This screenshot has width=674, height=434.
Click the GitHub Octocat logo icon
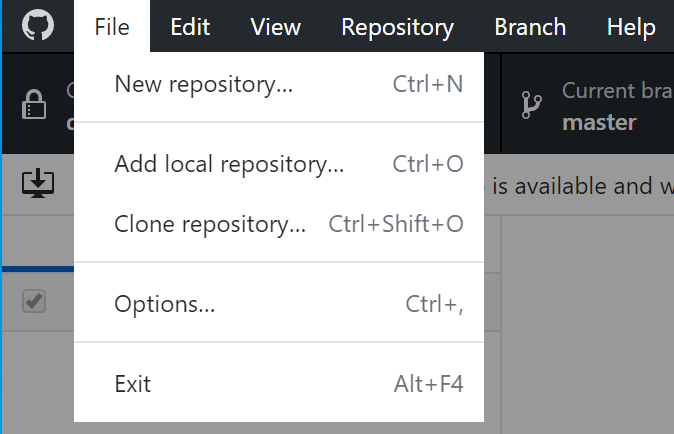click(x=38, y=26)
